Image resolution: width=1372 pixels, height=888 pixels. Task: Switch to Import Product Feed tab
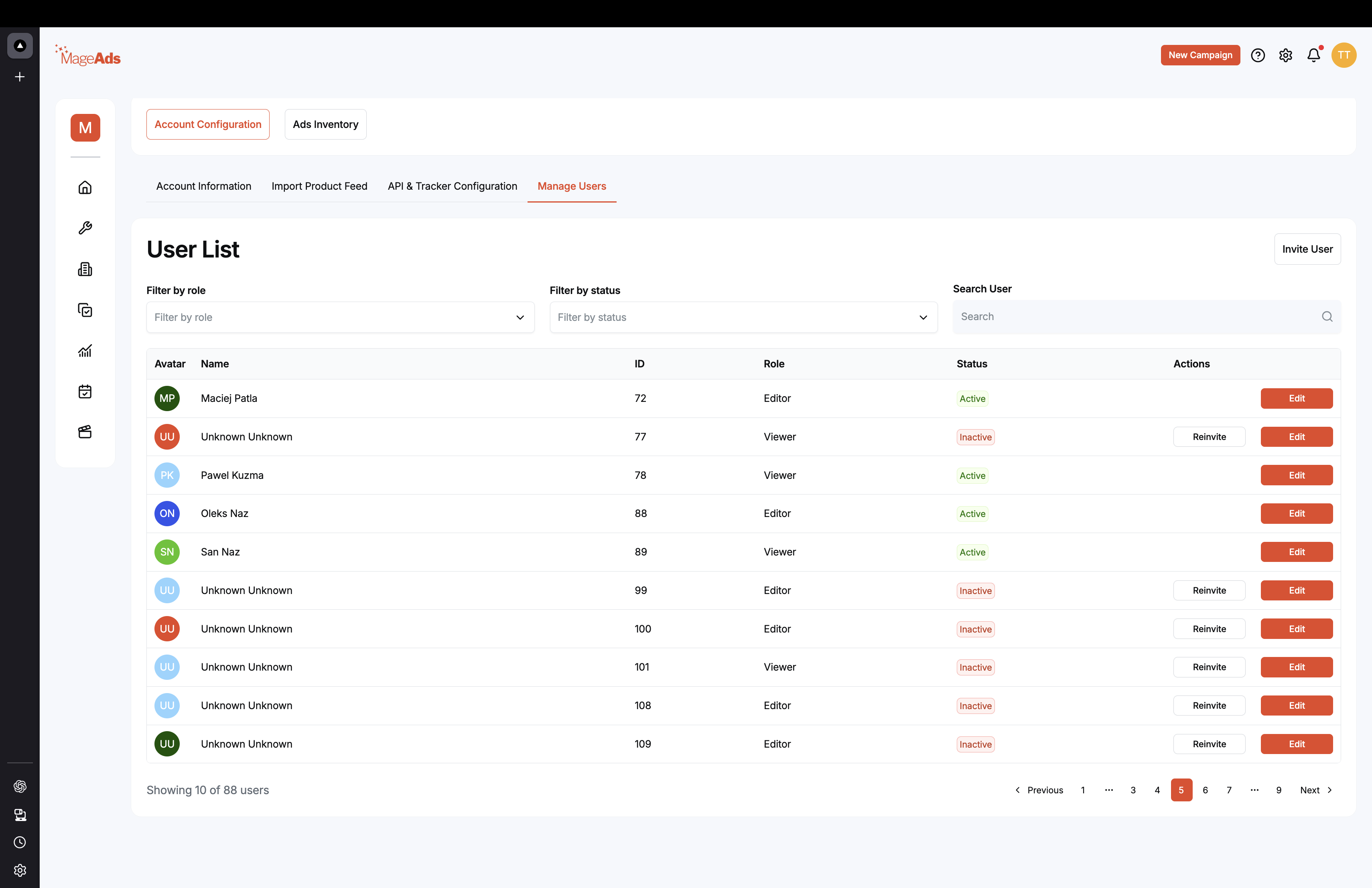[319, 186]
